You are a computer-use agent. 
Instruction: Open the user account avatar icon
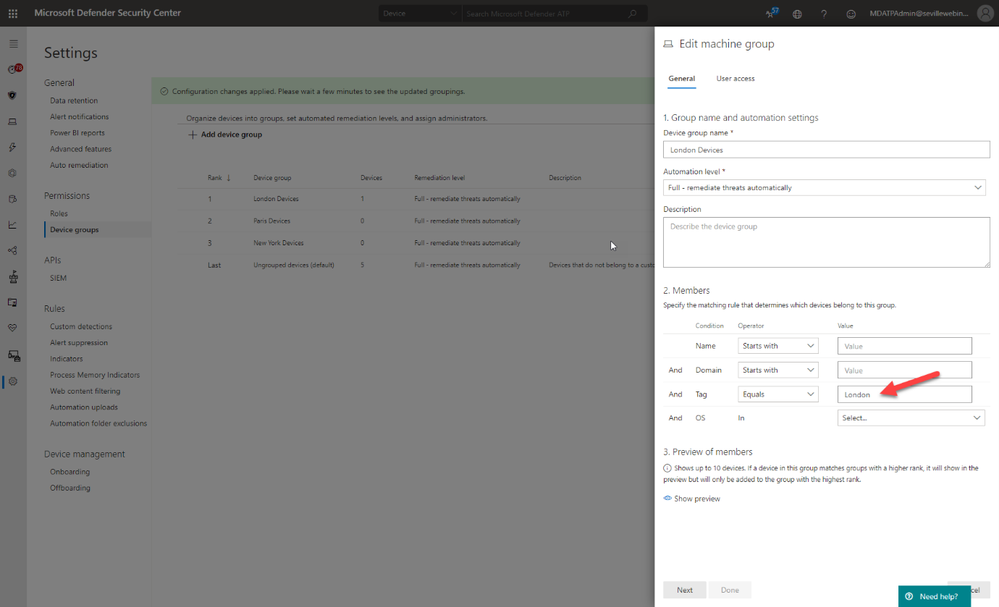(985, 13)
